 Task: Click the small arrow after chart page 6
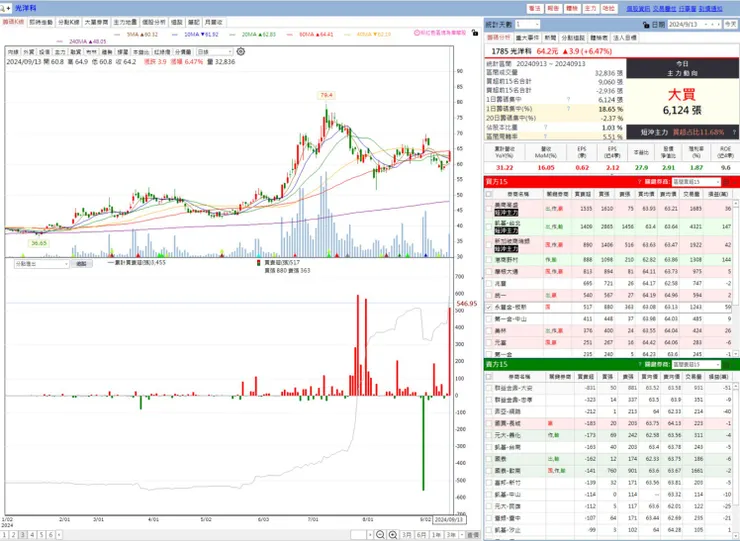pyautogui.click(x=59, y=535)
